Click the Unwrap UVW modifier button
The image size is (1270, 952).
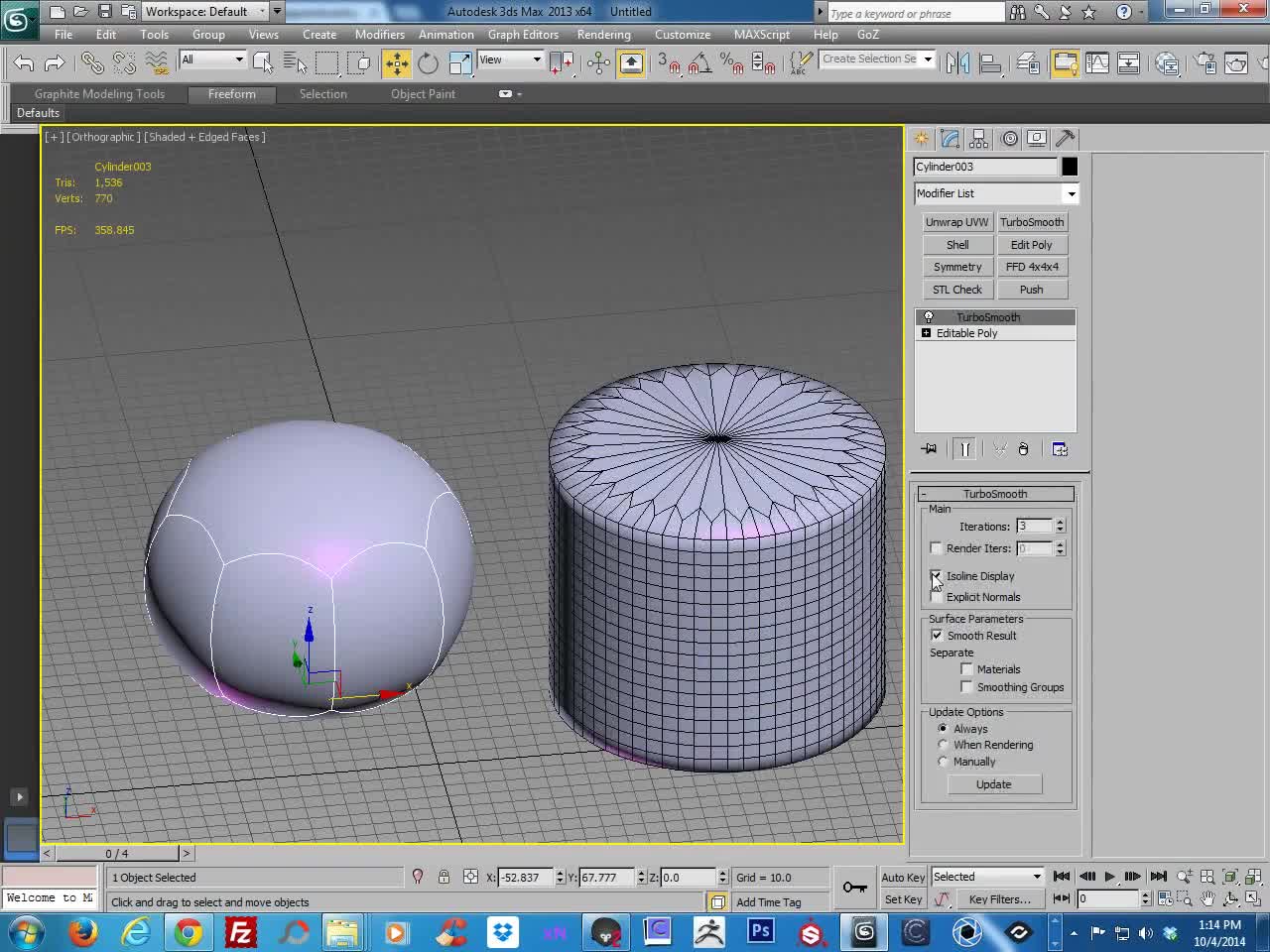click(957, 222)
